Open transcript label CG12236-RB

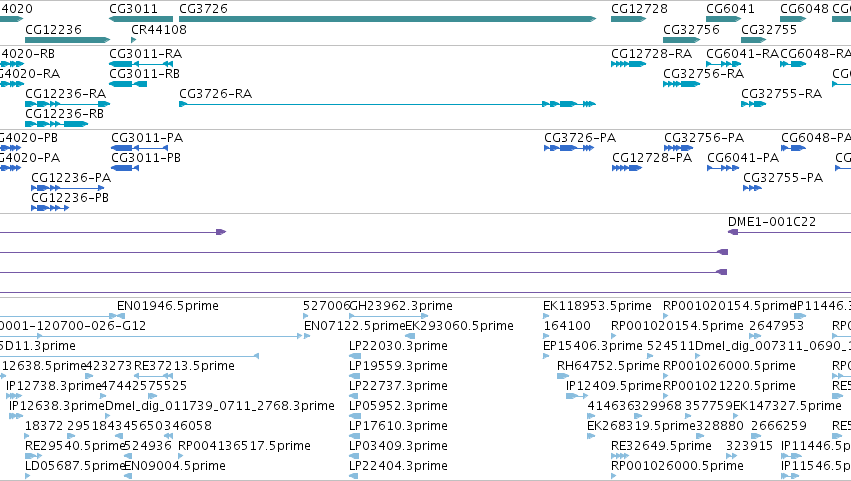click(x=65, y=114)
